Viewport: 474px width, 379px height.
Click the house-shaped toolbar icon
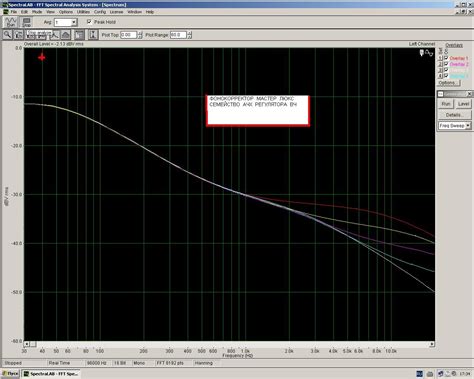66,35
